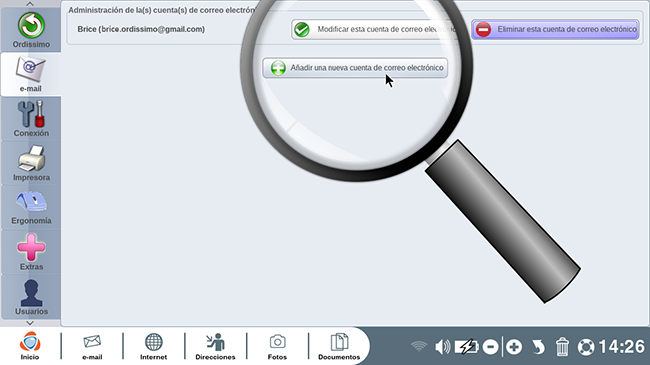650x365 pixels.
Task: Open Internet from the bottom bar
Action: (x=153, y=346)
